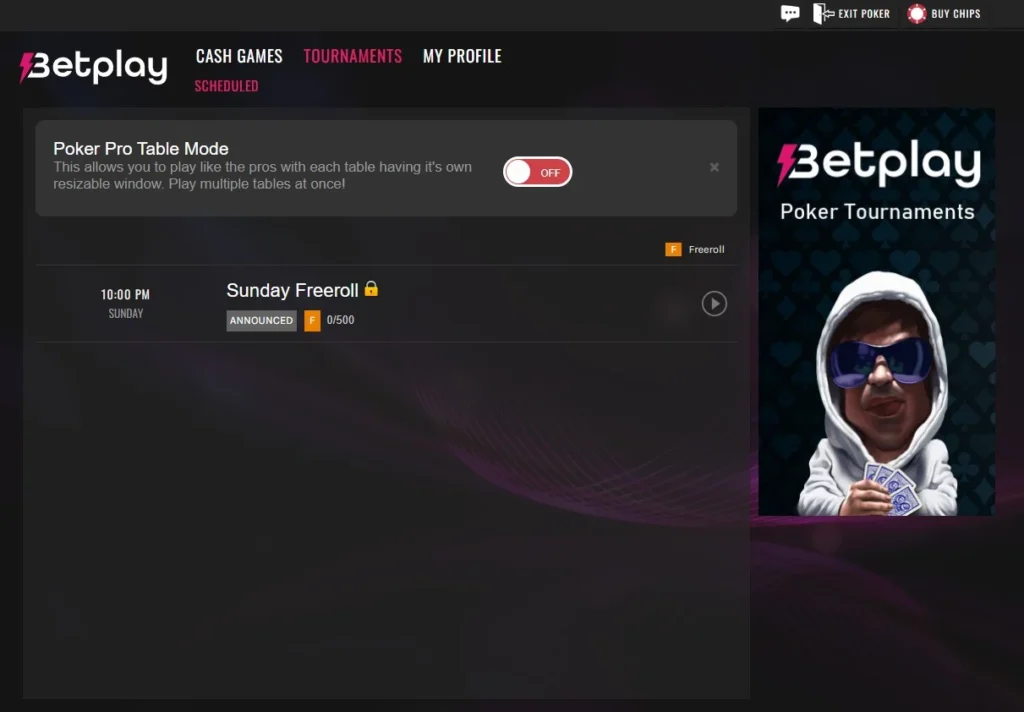Click the Betplay Poker Tournaments banner
Screen dimensions: 1024x712
(876, 312)
